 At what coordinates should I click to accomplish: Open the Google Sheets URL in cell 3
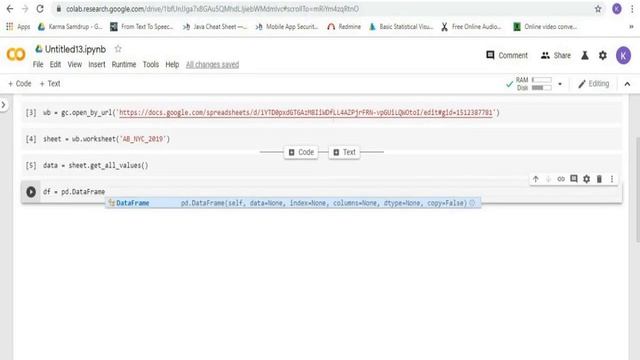tap(306, 112)
